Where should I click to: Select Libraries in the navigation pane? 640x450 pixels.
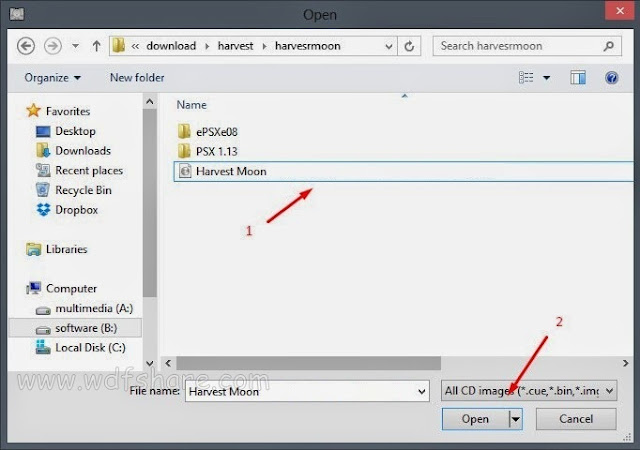pos(67,249)
